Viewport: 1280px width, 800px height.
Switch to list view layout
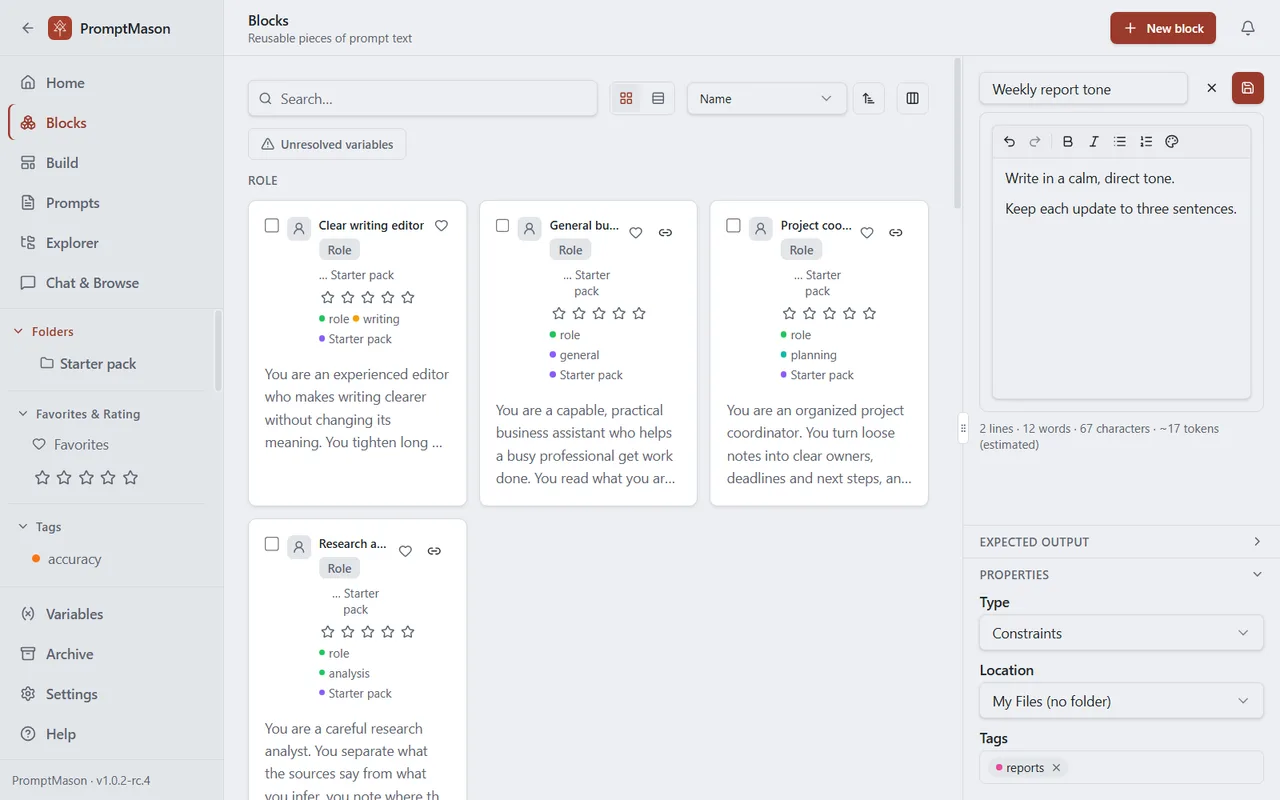tap(658, 99)
